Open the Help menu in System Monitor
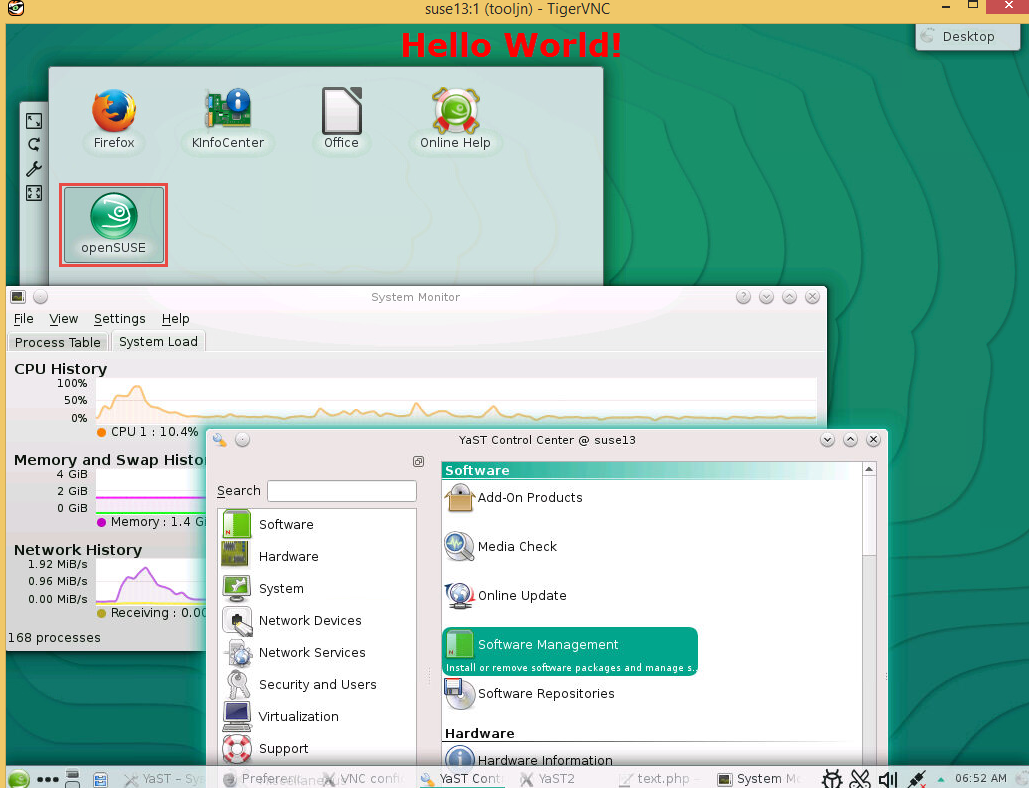The image size is (1029, 788). coord(175,318)
